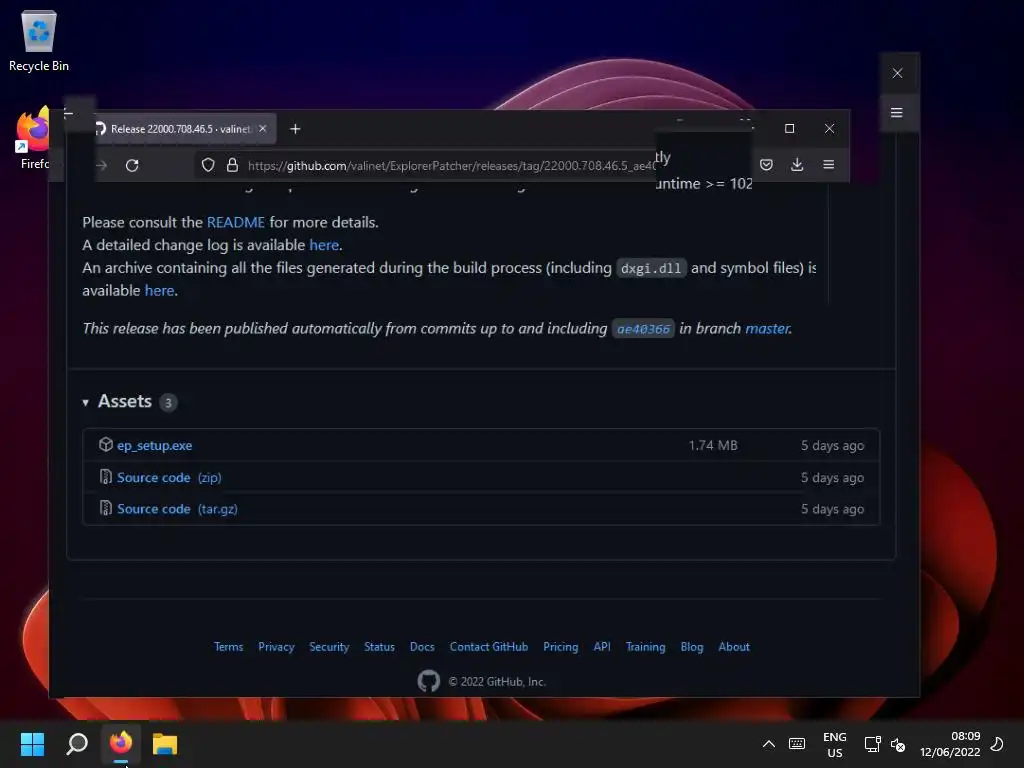The width and height of the screenshot is (1024, 768).
Task: Open the focus assist moon icon
Action: 997,744
